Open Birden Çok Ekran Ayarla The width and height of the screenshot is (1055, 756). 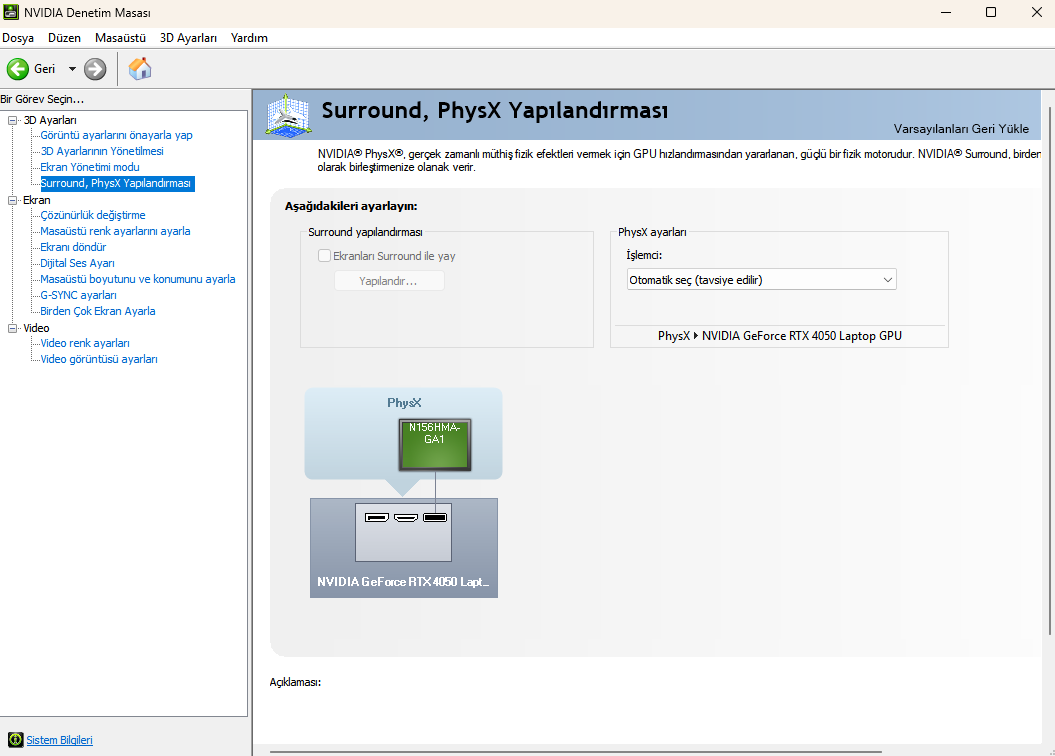98,311
